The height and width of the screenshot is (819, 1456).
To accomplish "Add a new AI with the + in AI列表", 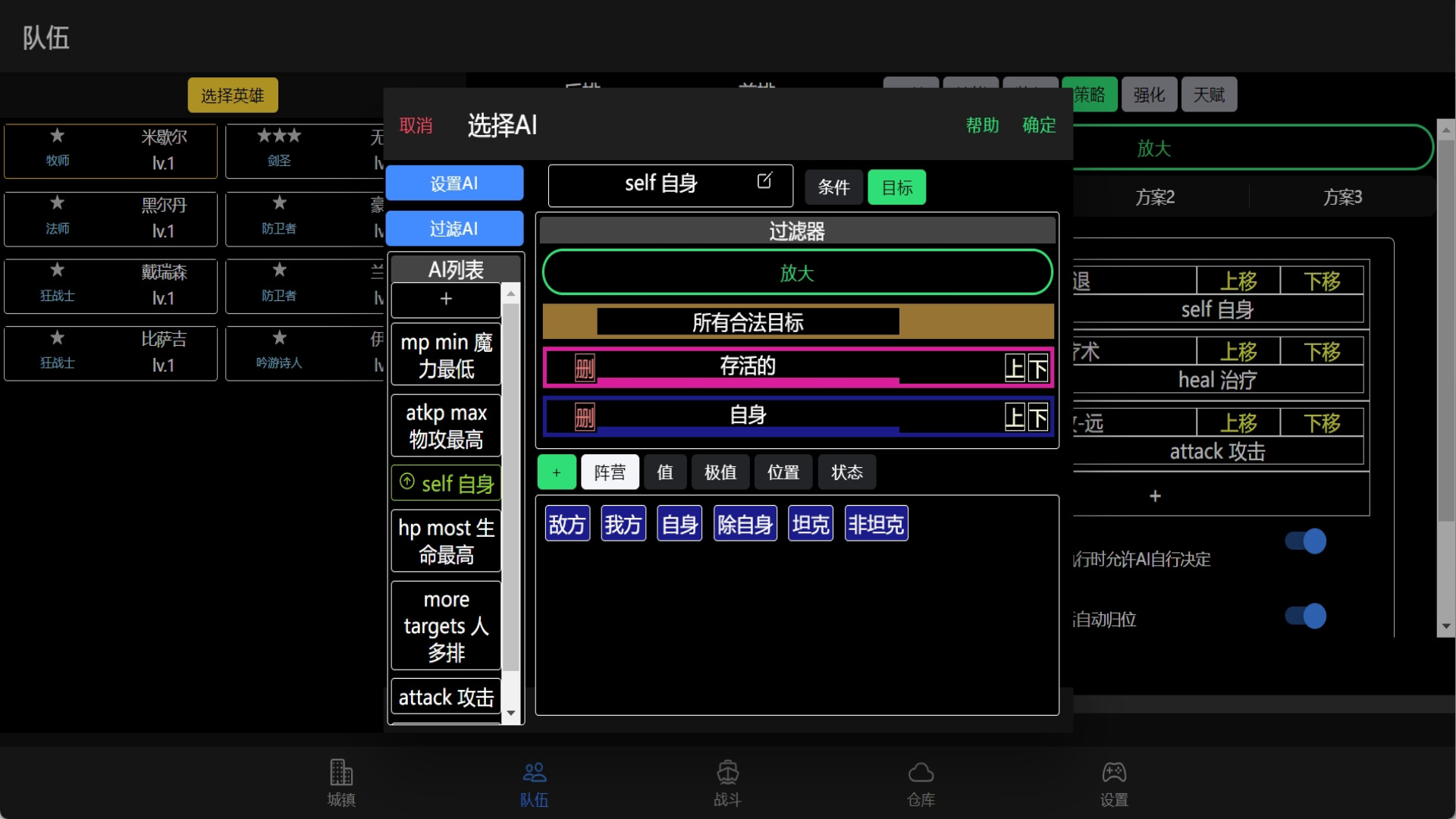I will pyautogui.click(x=445, y=300).
